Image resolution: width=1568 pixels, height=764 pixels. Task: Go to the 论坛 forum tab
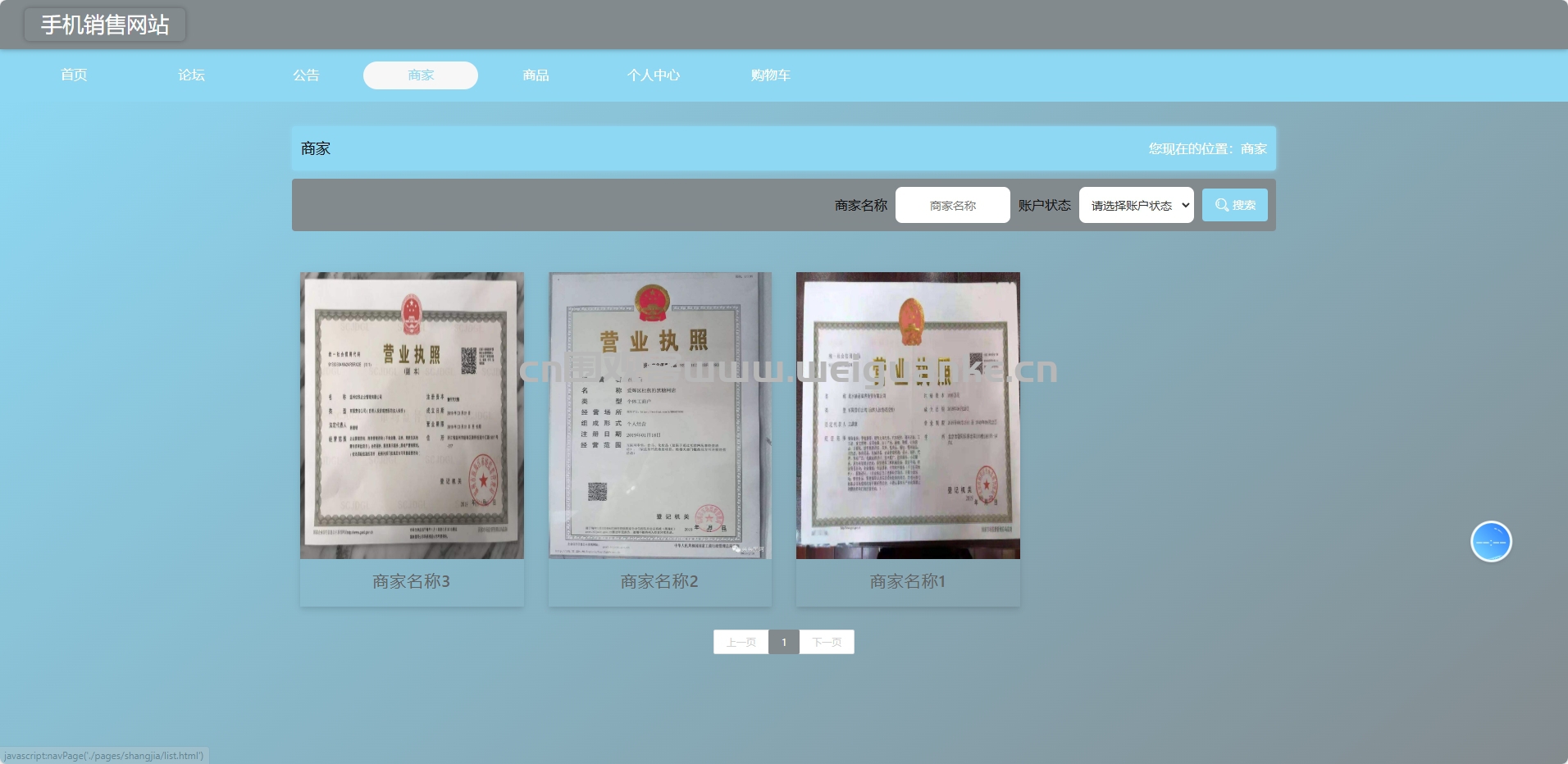[x=191, y=75]
